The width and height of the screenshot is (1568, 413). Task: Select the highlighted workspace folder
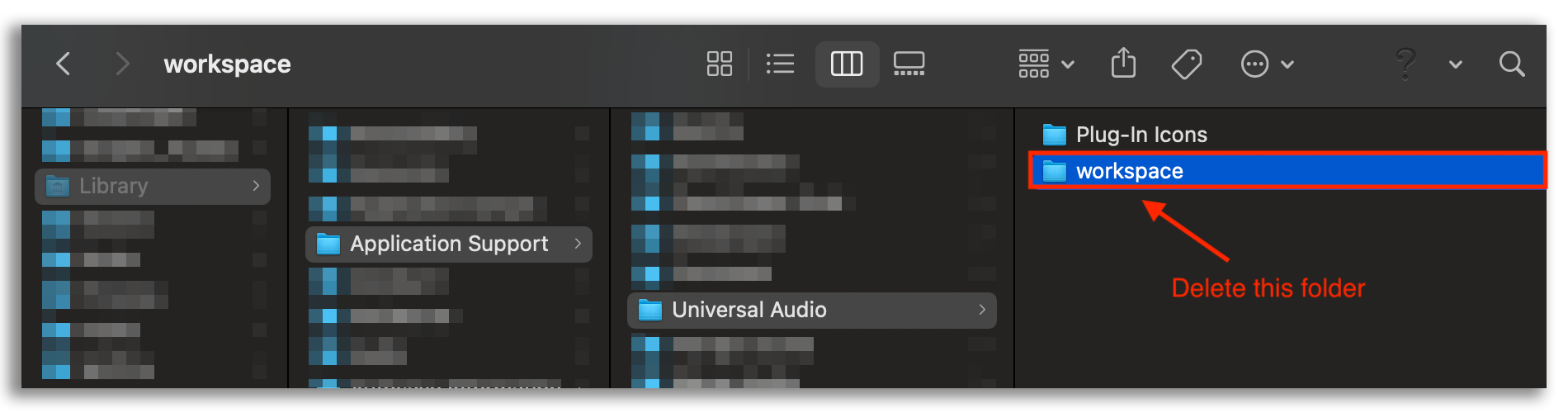coord(1287,171)
